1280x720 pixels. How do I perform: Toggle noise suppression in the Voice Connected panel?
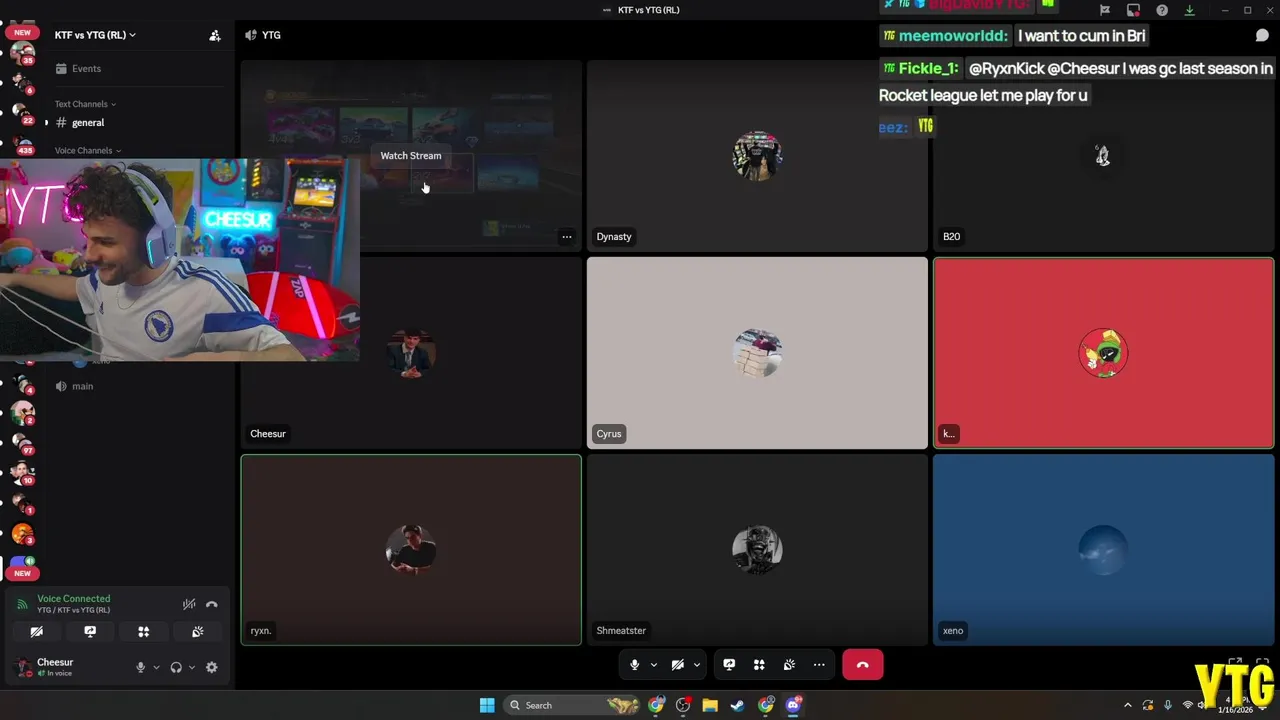[189, 604]
